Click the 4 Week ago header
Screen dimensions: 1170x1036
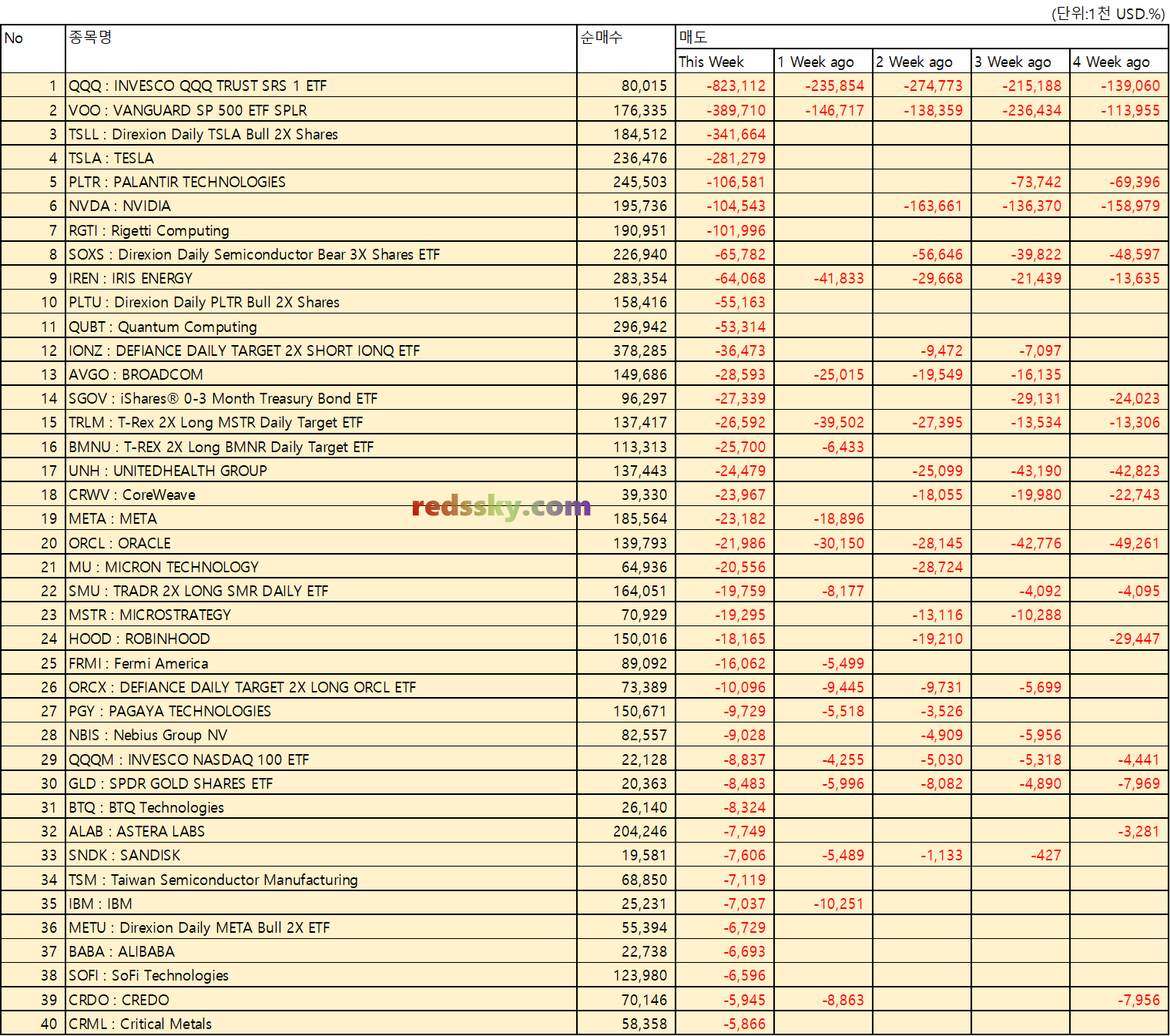1119,62
